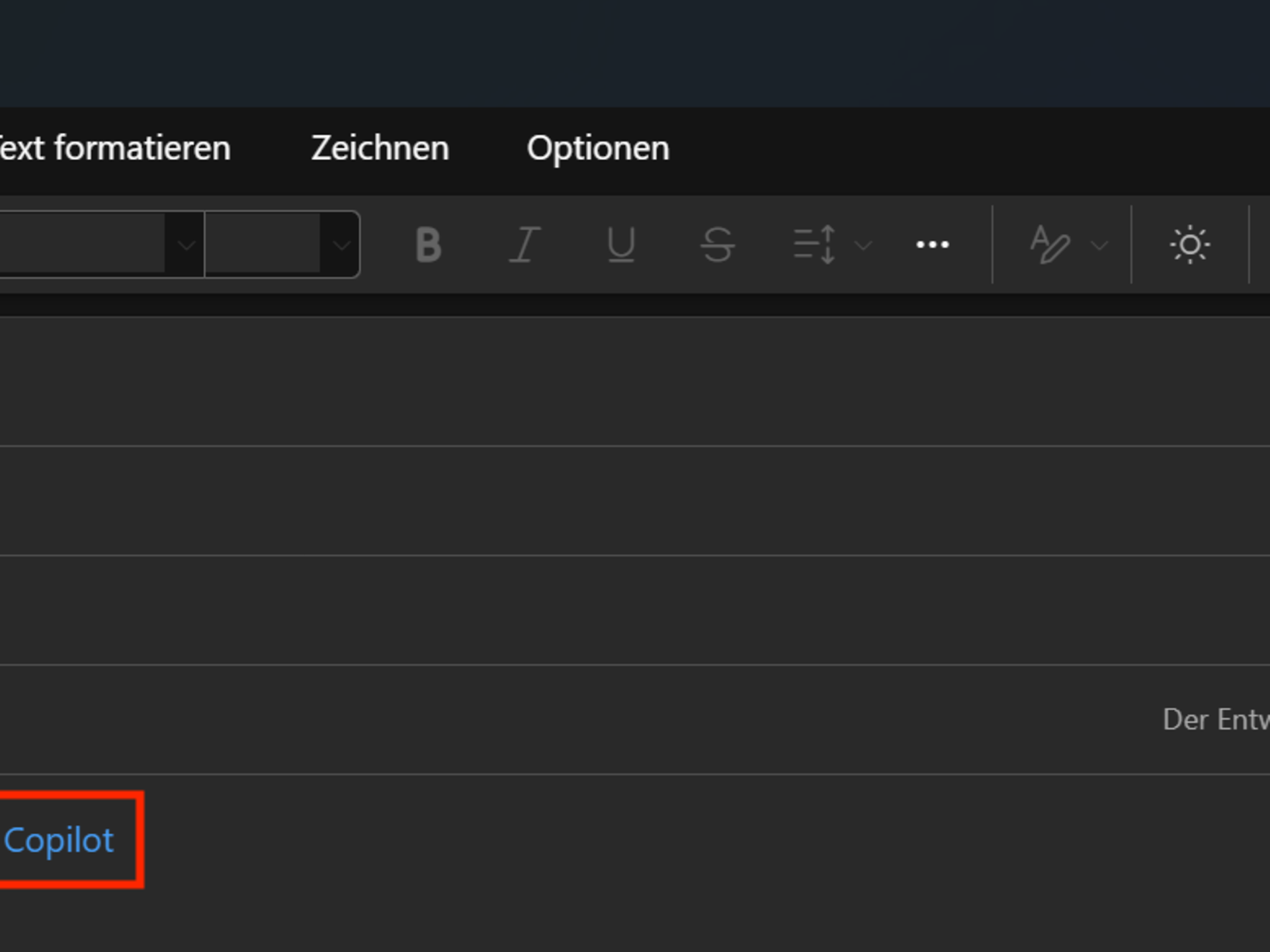Open the line spacing chevron menu

863,246
